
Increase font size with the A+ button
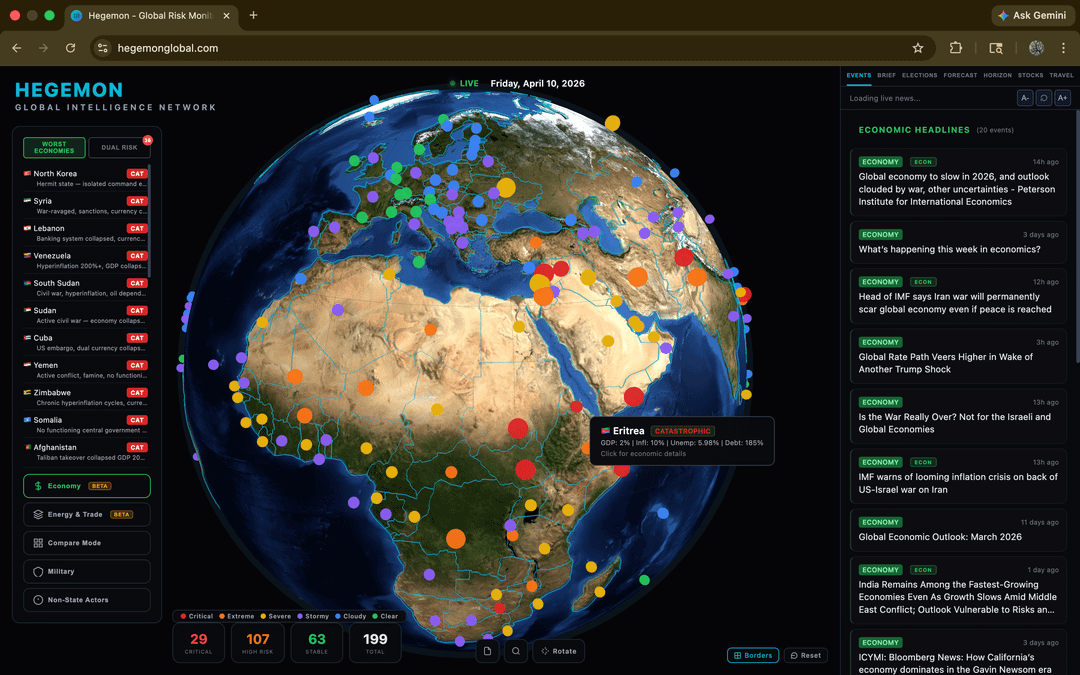(1062, 98)
